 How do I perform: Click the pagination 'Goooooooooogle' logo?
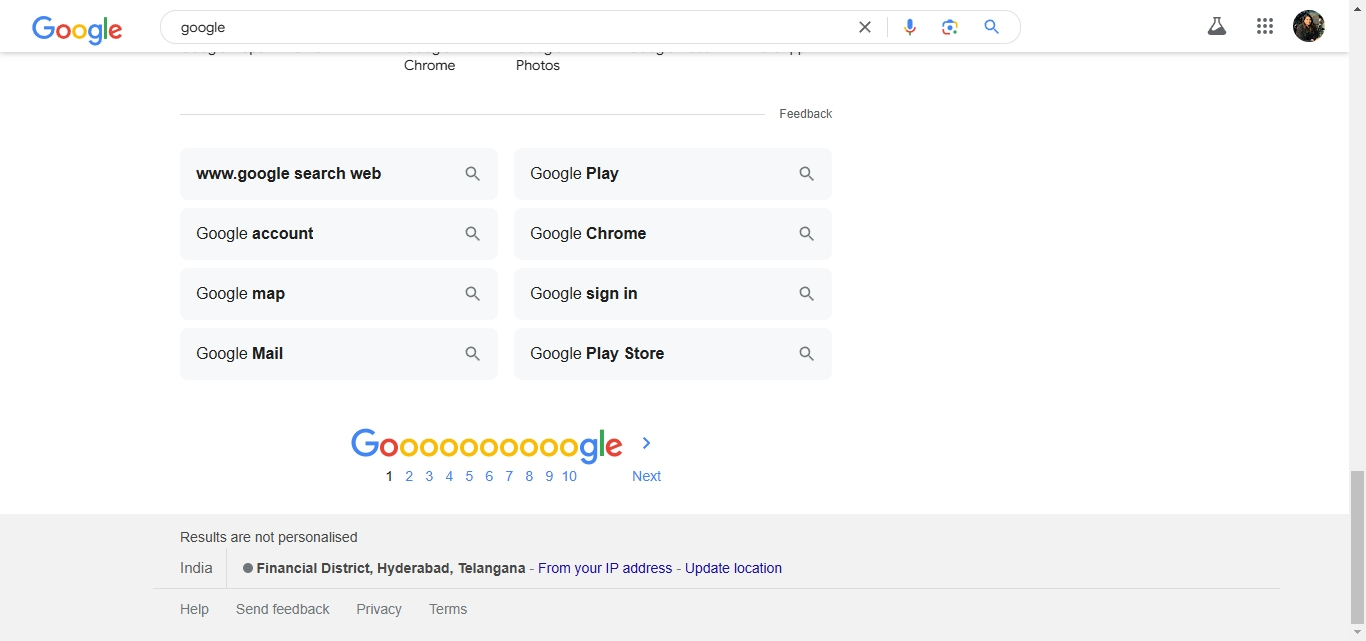pyautogui.click(x=487, y=446)
